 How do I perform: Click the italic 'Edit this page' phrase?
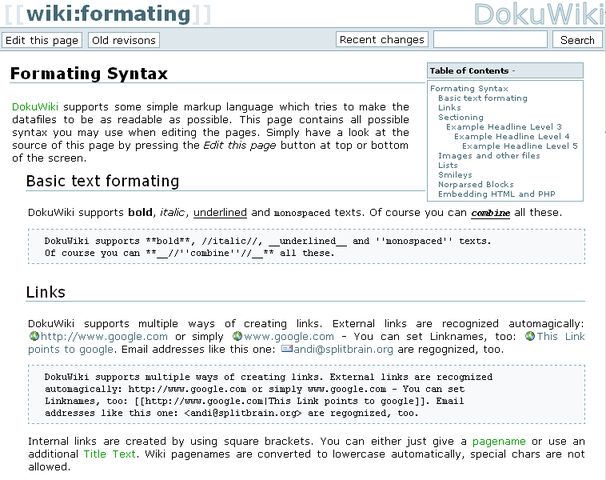point(240,145)
